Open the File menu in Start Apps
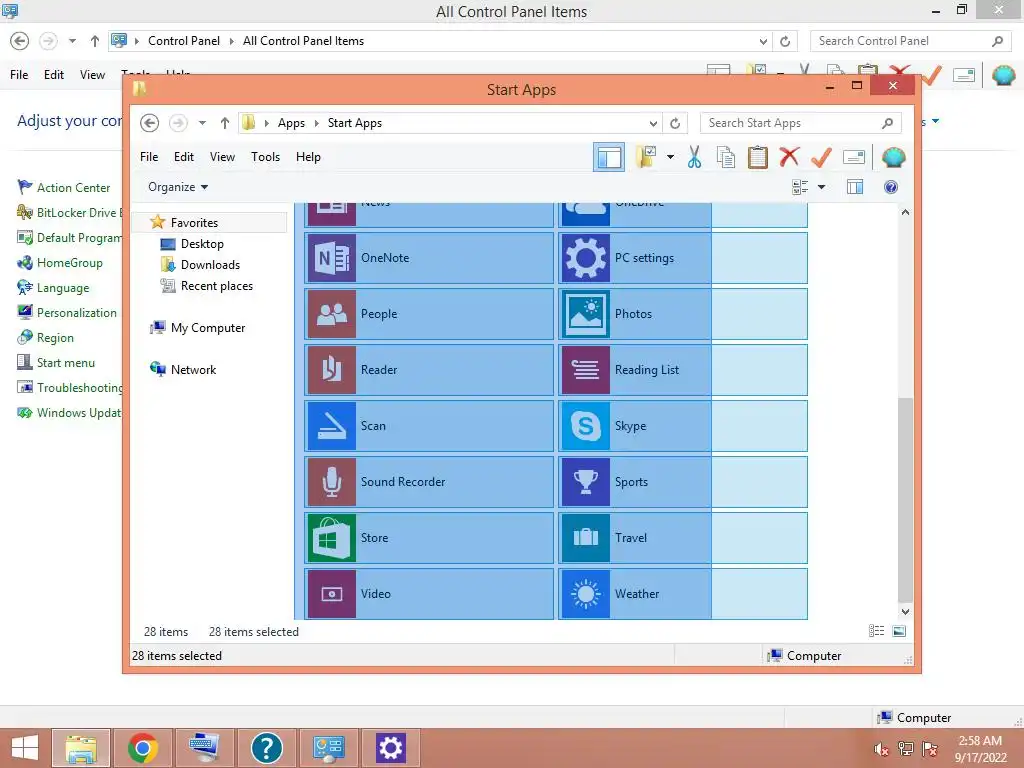 click(x=149, y=157)
